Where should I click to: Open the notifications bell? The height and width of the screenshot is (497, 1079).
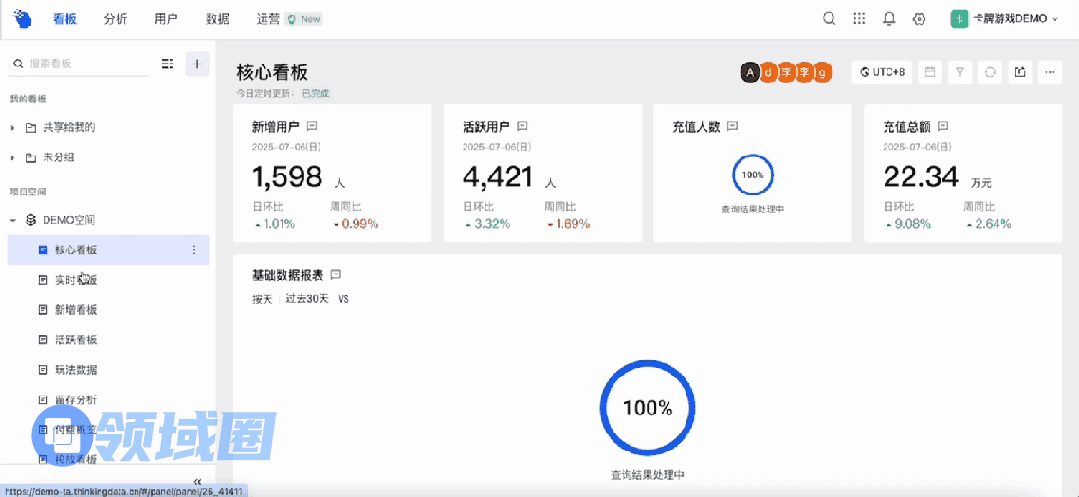[889, 19]
